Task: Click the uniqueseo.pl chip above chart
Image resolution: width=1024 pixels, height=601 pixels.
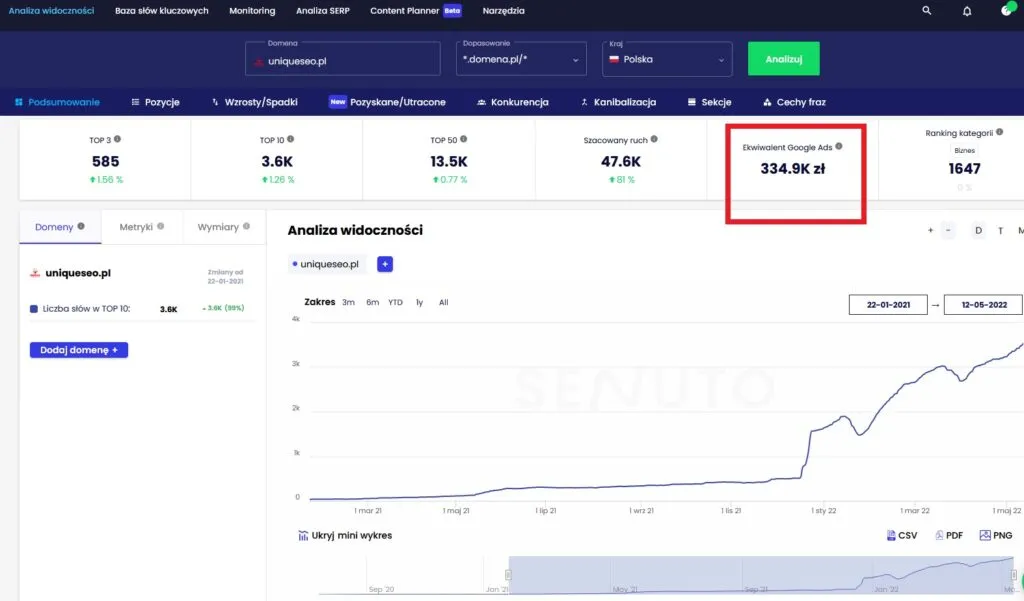Action: pyautogui.click(x=325, y=264)
